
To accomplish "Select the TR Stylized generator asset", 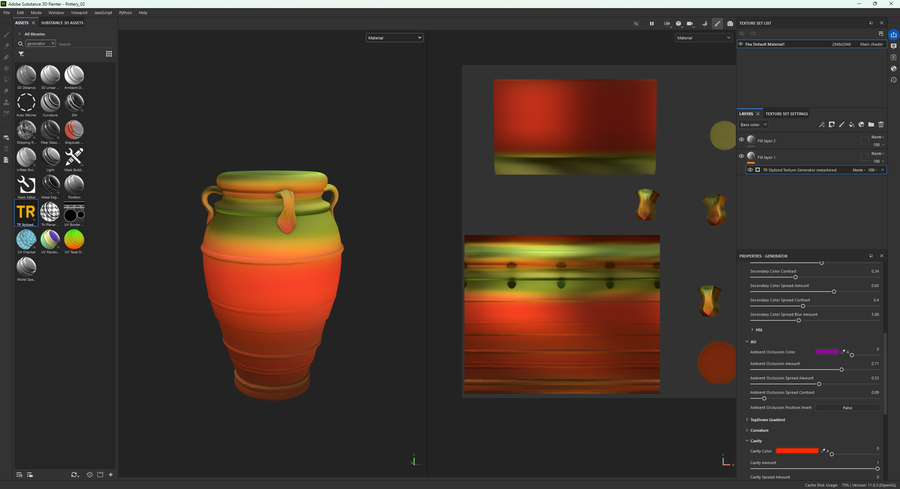I will point(26,212).
